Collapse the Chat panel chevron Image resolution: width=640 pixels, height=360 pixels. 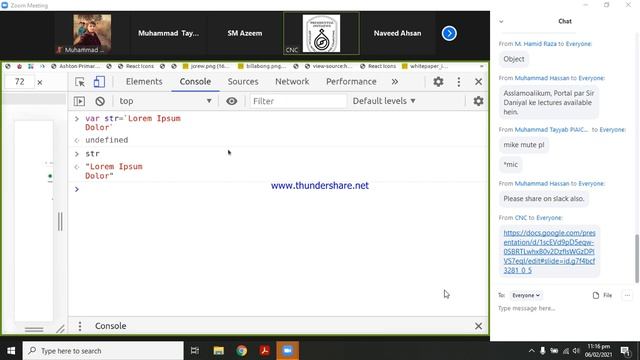point(501,22)
